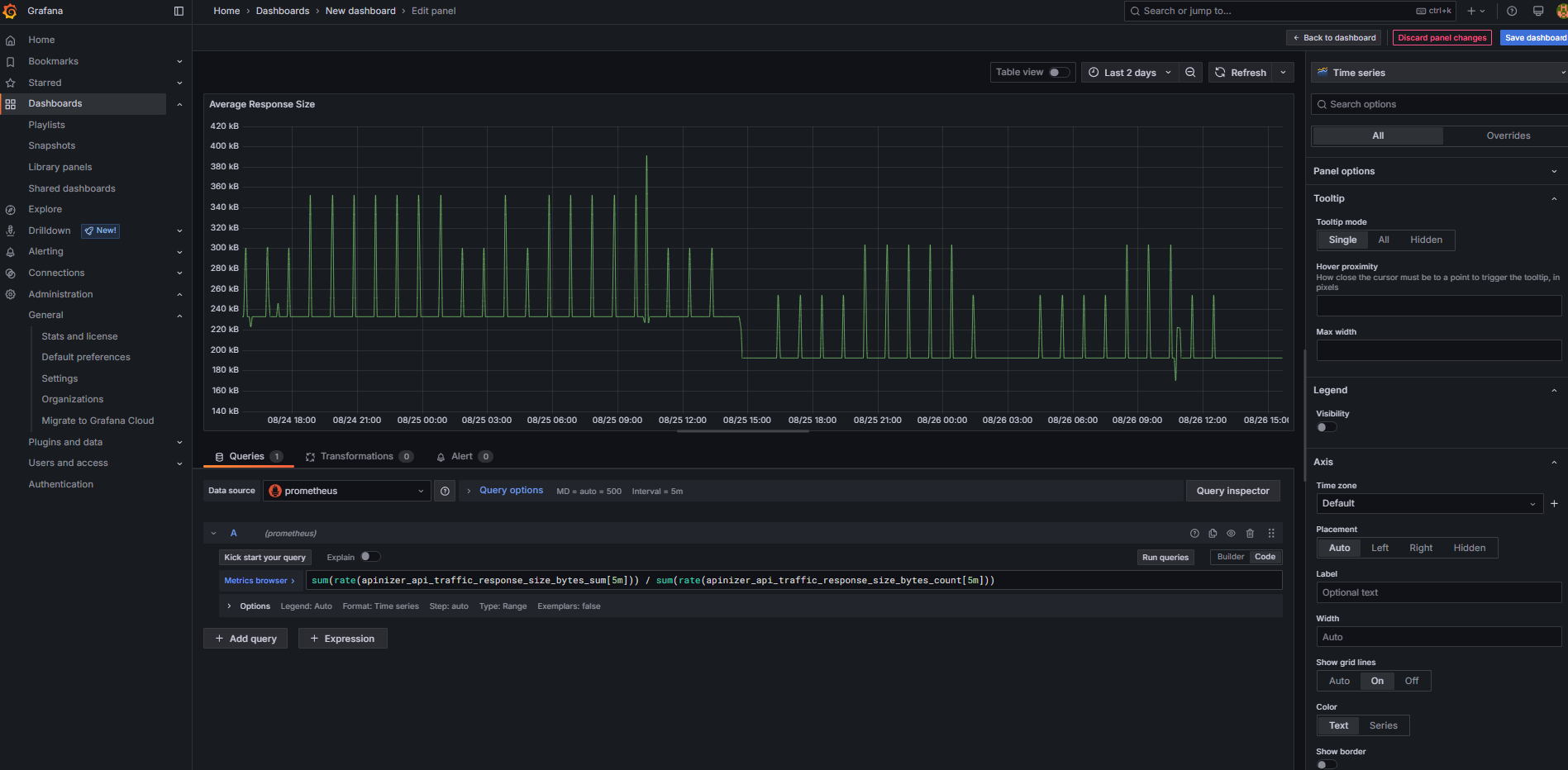Set axis Placement to Left
Screen dimensions: 1568x770
click(x=1380, y=549)
